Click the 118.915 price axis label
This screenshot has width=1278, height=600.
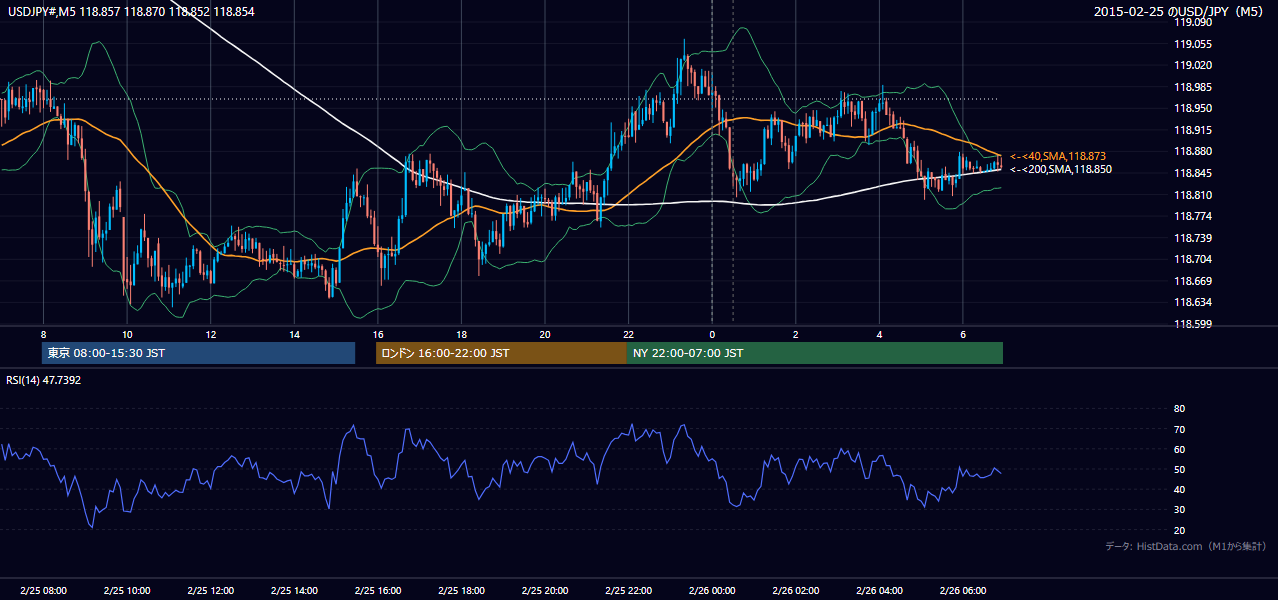click(1194, 130)
